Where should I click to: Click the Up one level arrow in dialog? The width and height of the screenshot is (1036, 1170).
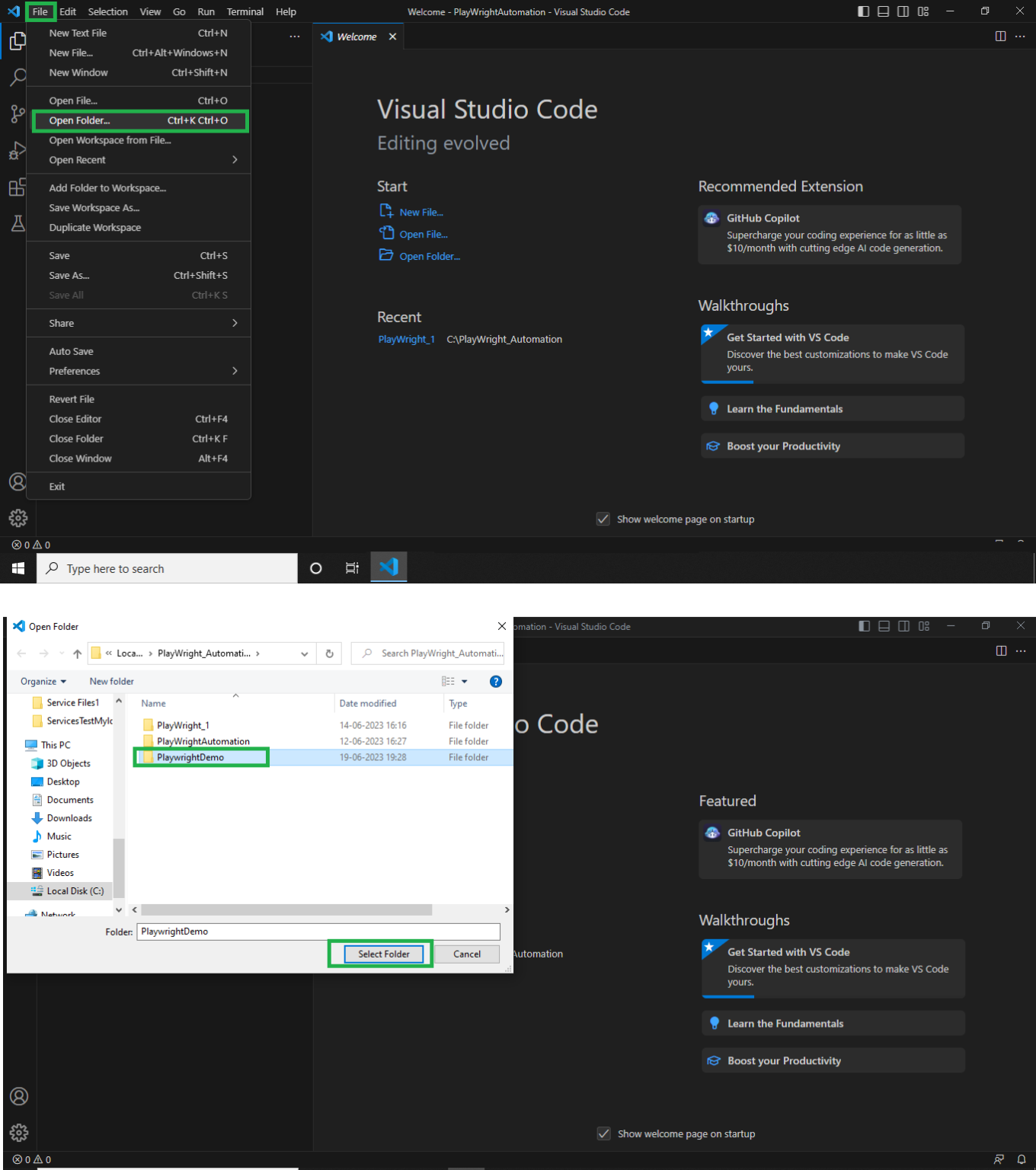point(77,654)
